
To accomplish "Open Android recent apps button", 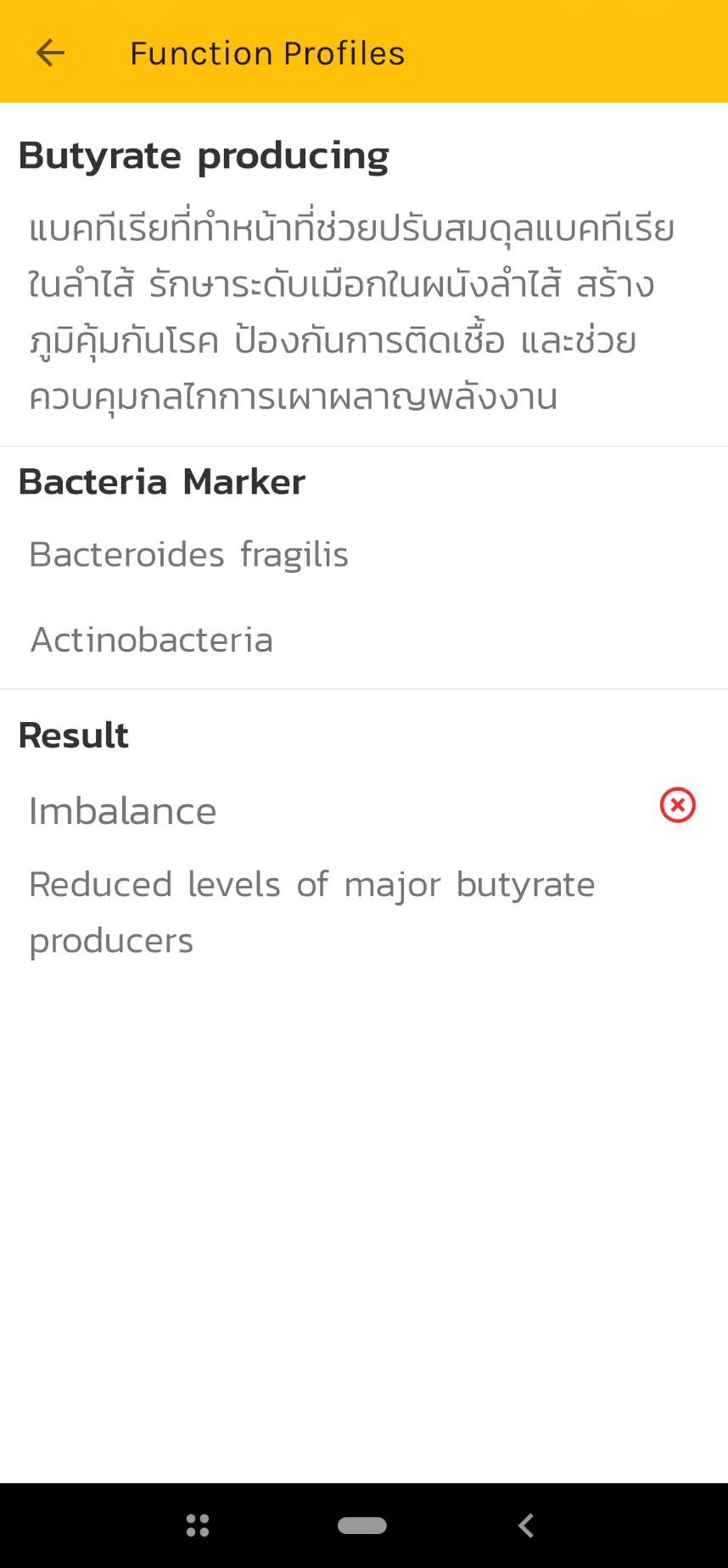I will point(198,1525).
